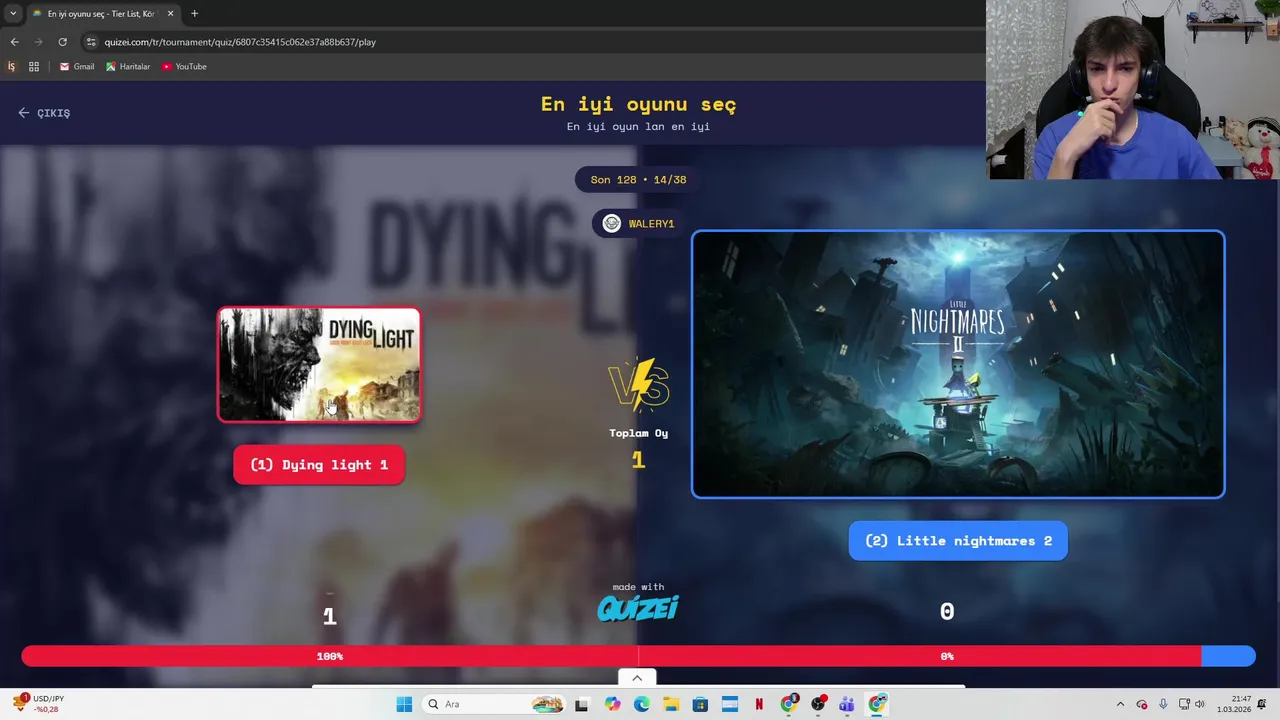Exit the quiz via ÇIKIŞ

44,113
